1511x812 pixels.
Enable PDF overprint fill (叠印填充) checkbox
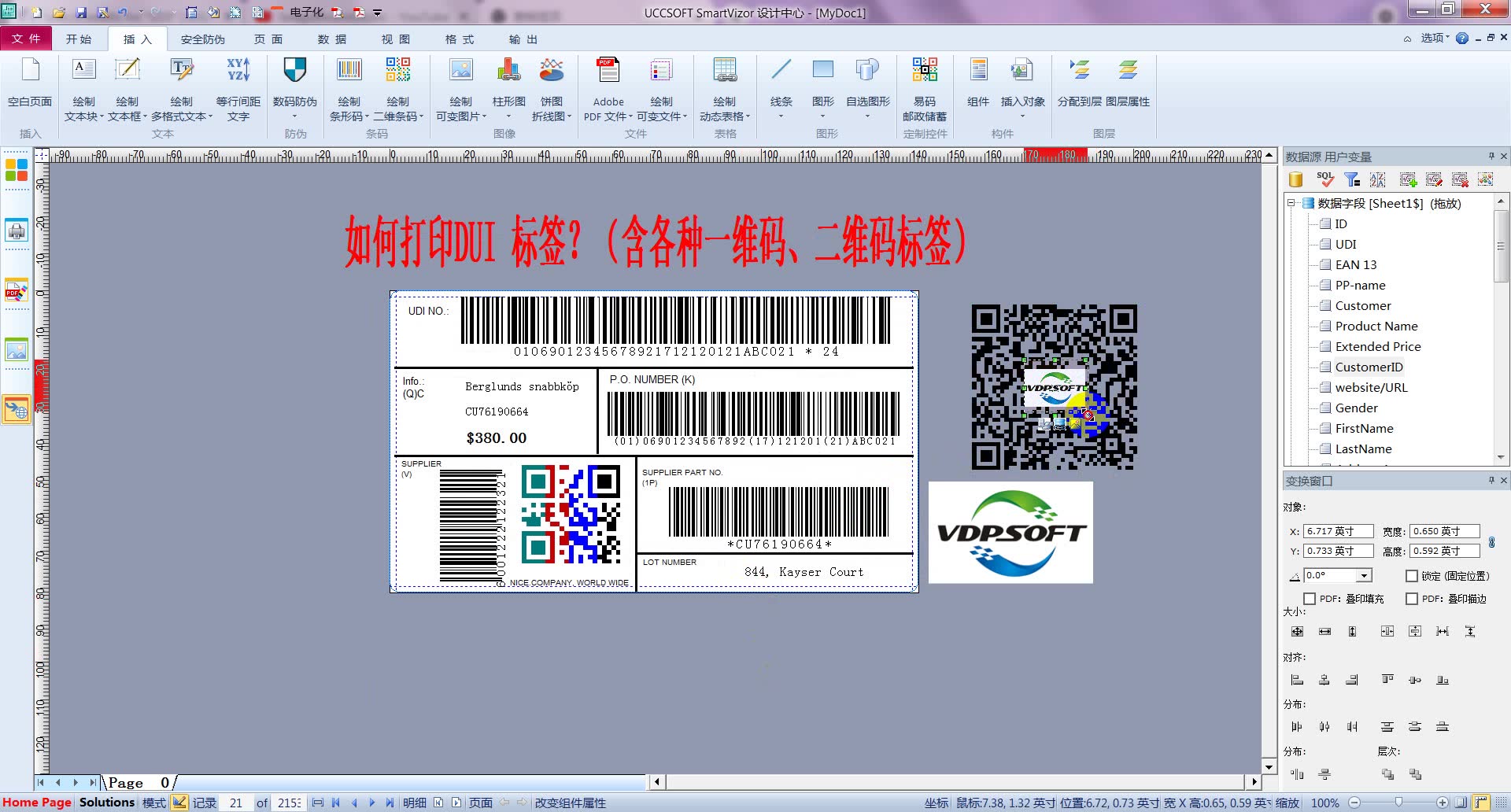coord(1310,599)
